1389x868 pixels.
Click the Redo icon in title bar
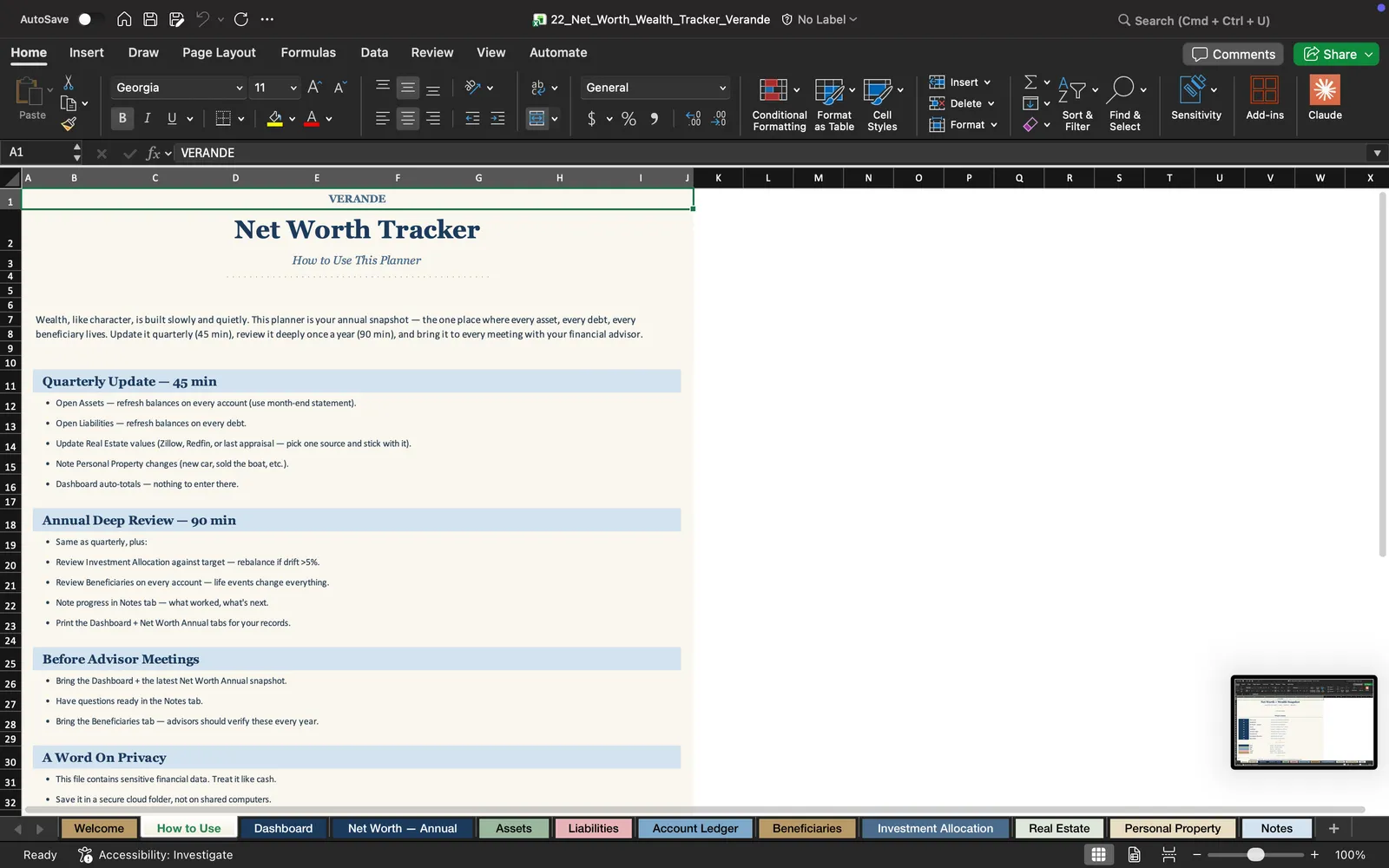[x=241, y=19]
